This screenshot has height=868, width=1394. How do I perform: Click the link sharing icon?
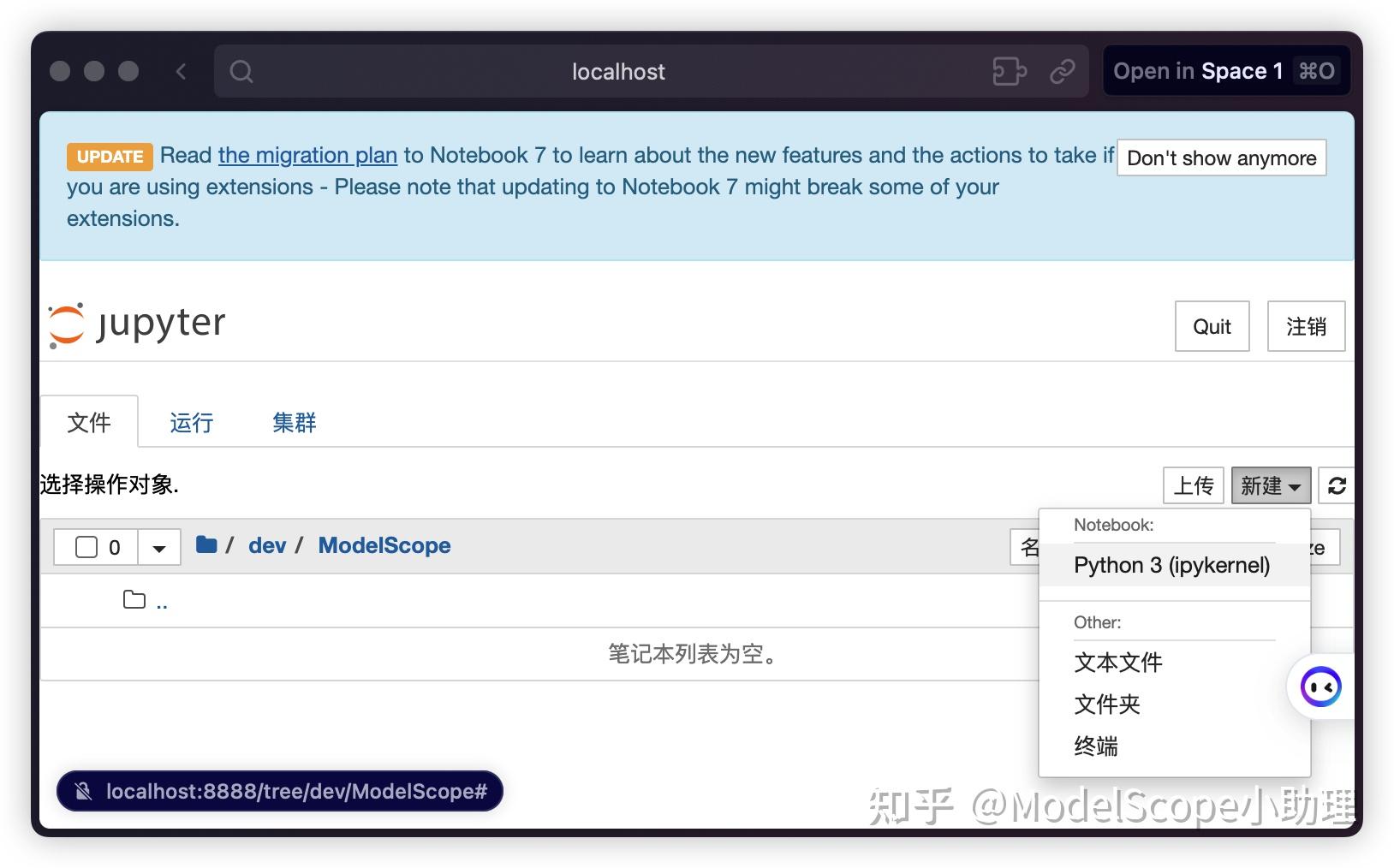tap(1063, 71)
